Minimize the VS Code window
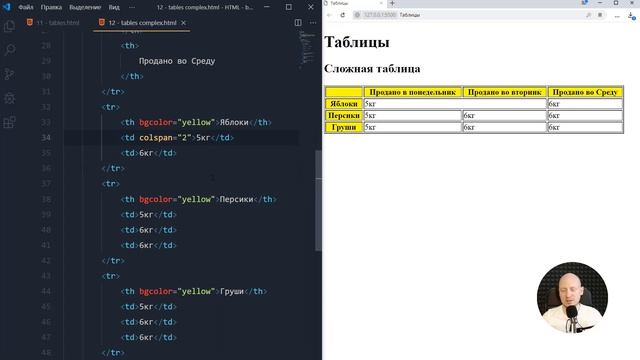Image resolution: width=640 pixels, height=360 pixels. point(267,7)
